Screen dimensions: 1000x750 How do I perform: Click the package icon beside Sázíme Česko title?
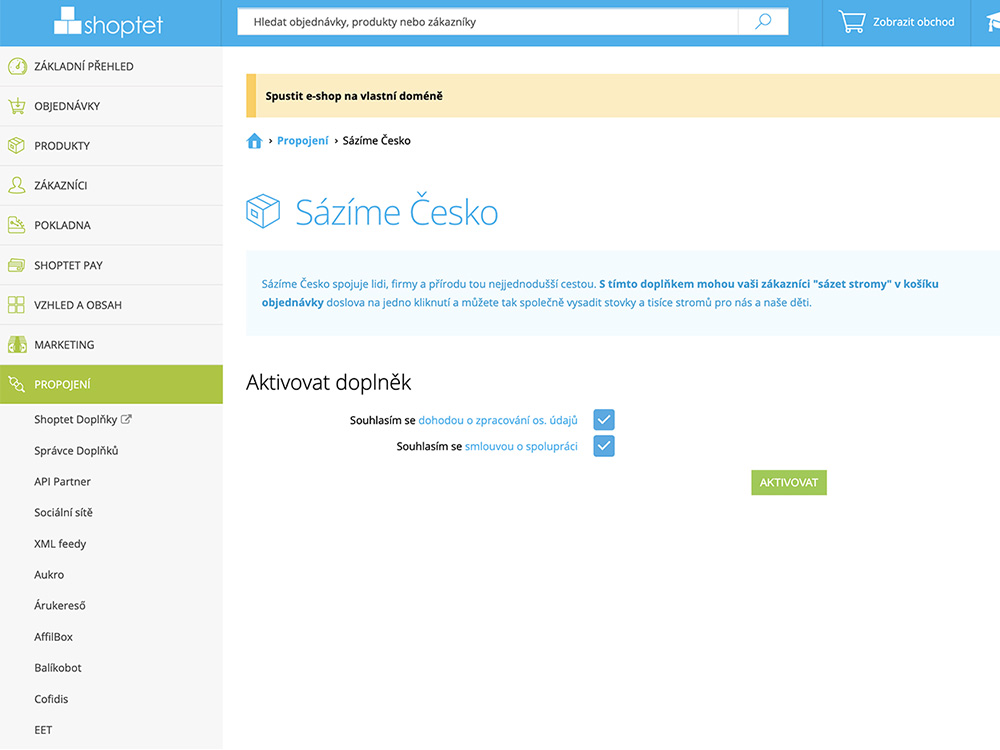click(x=263, y=211)
